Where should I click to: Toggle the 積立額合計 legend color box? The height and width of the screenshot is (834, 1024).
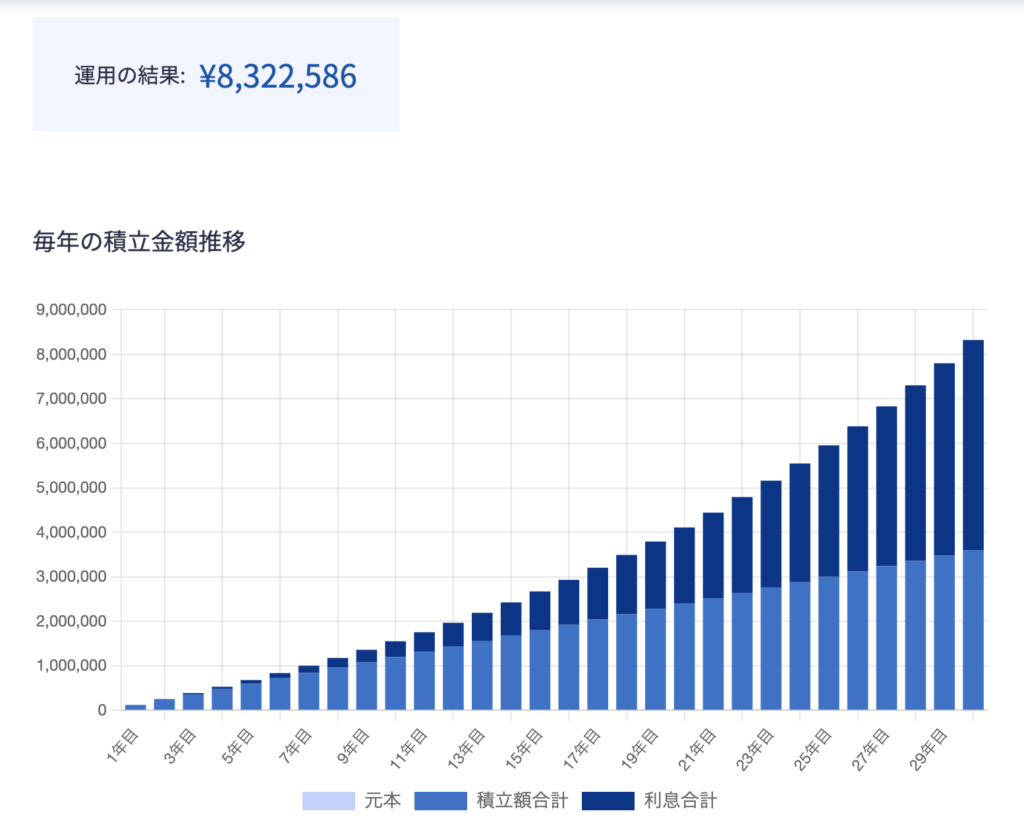(440, 801)
